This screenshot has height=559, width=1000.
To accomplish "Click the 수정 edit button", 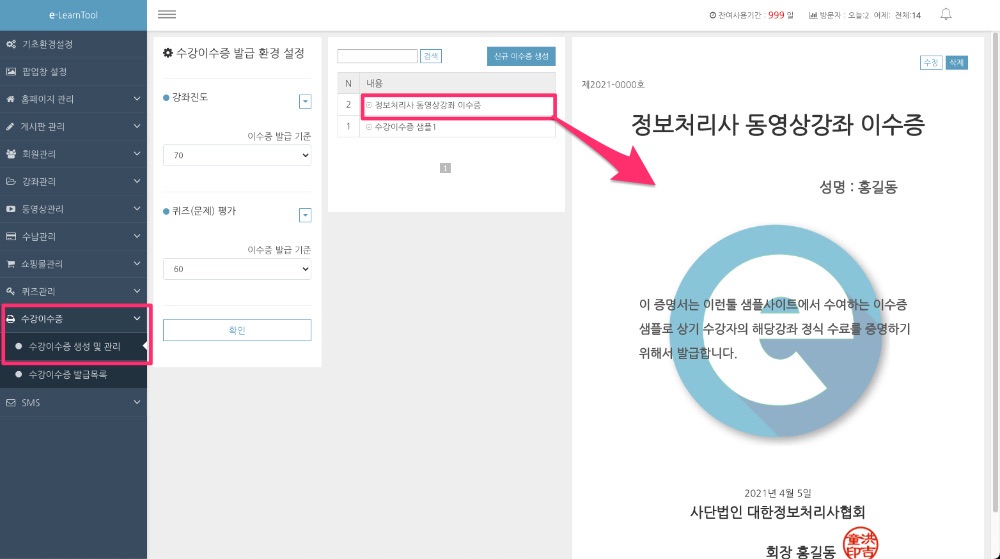I will click(x=931, y=62).
